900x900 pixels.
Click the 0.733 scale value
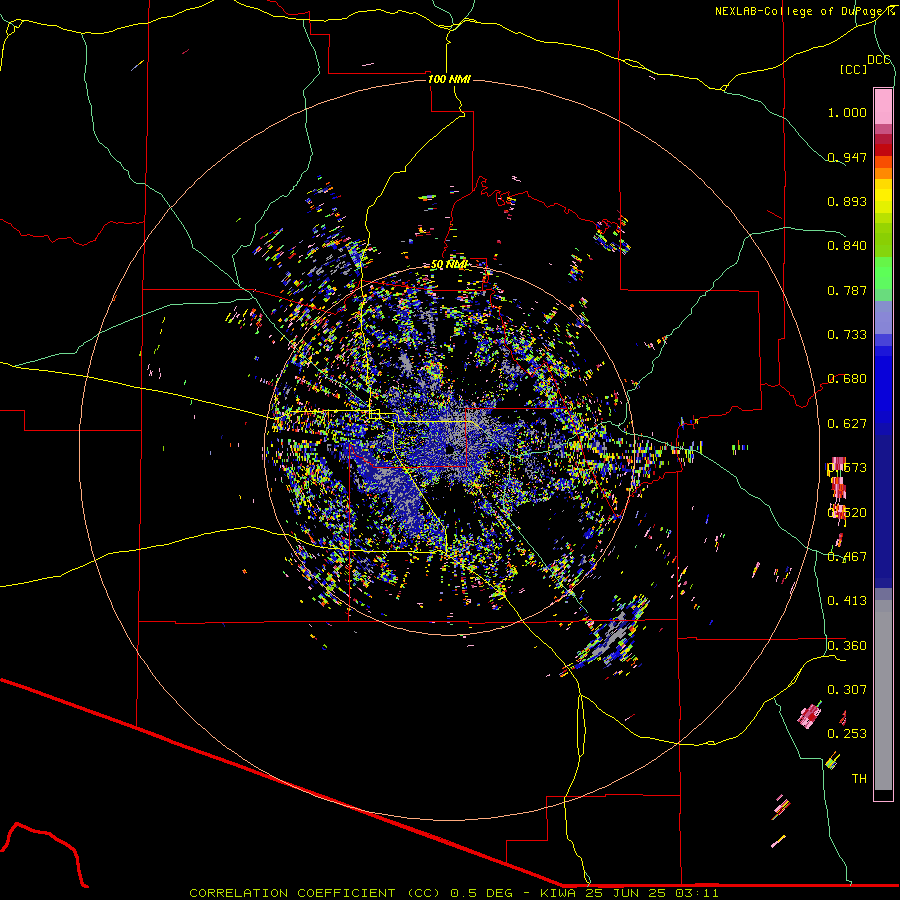[847, 335]
